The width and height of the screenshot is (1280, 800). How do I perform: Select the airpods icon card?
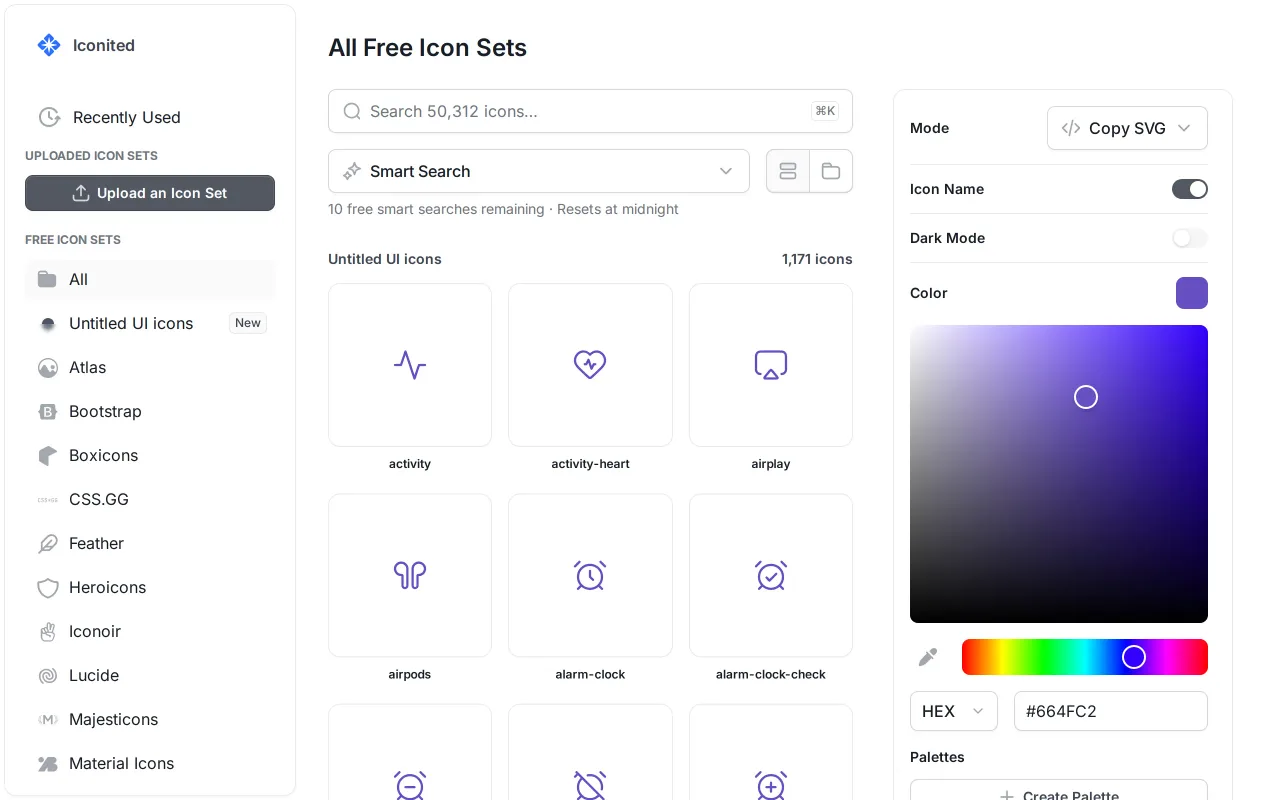(410, 575)
